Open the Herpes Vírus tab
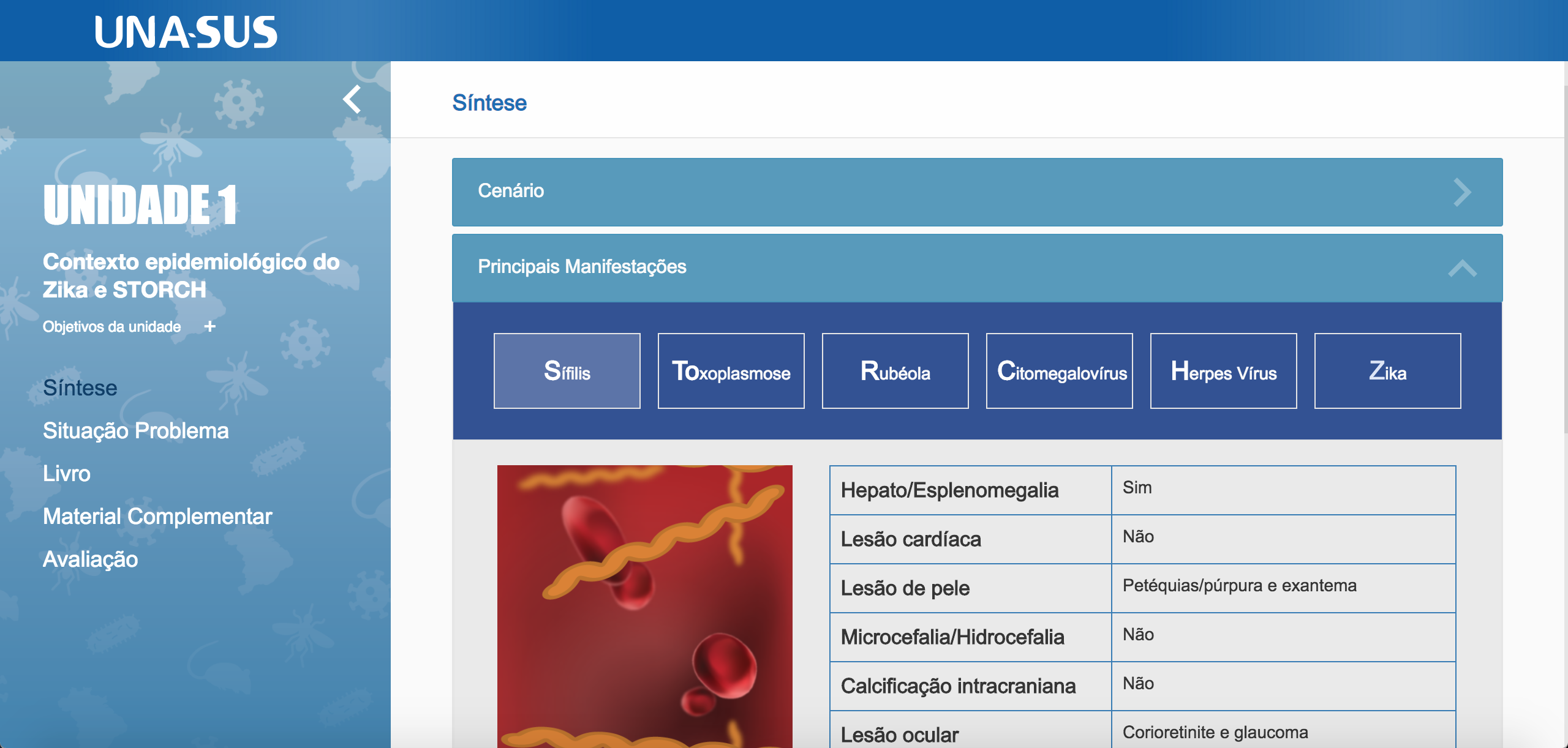This screenshot has width=1568, height=748. pyautogui.click(x=1223, y=371)
